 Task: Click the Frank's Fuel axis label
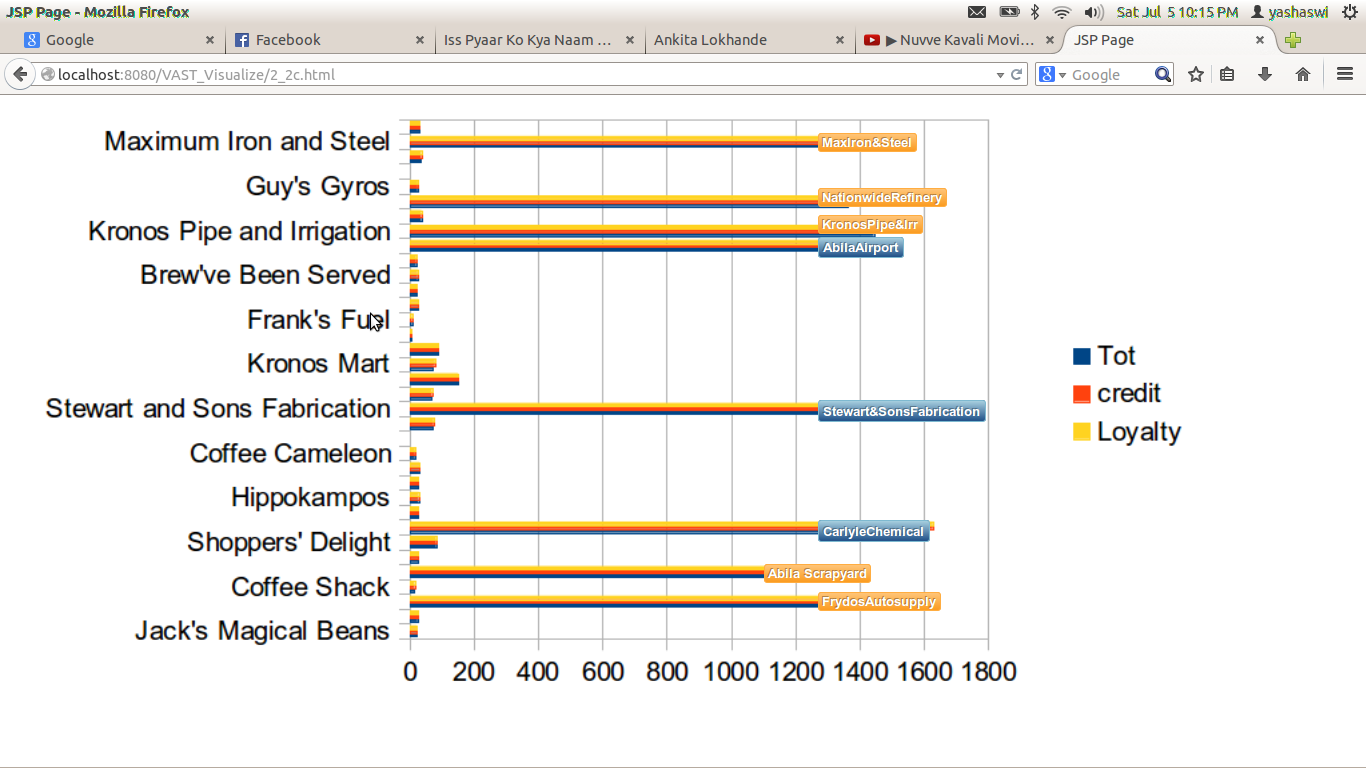pos(318,320)
